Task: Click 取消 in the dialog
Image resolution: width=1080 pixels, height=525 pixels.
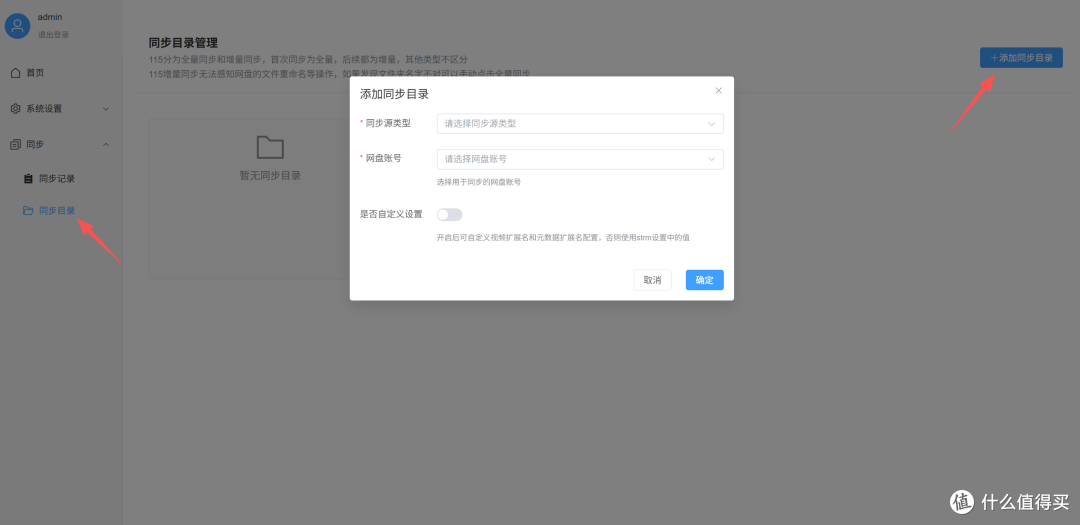Action: [x=652, y=280]
